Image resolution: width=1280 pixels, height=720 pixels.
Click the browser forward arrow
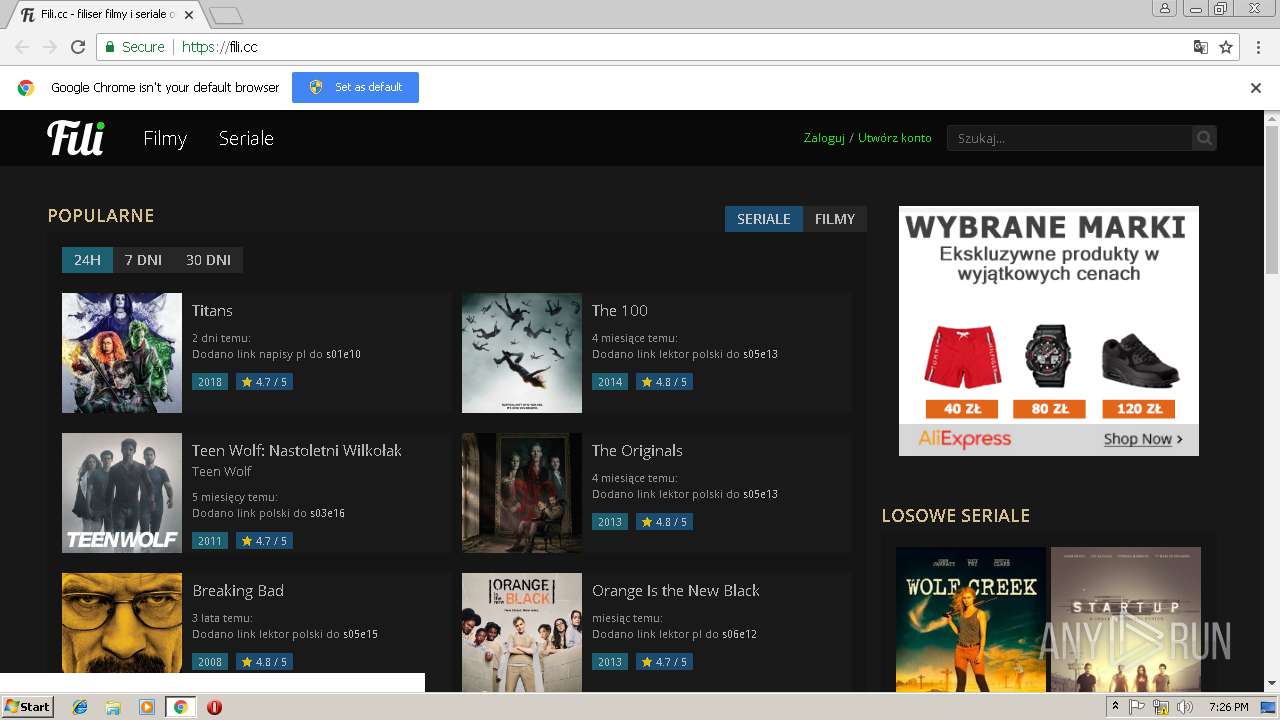click(50, 47)
